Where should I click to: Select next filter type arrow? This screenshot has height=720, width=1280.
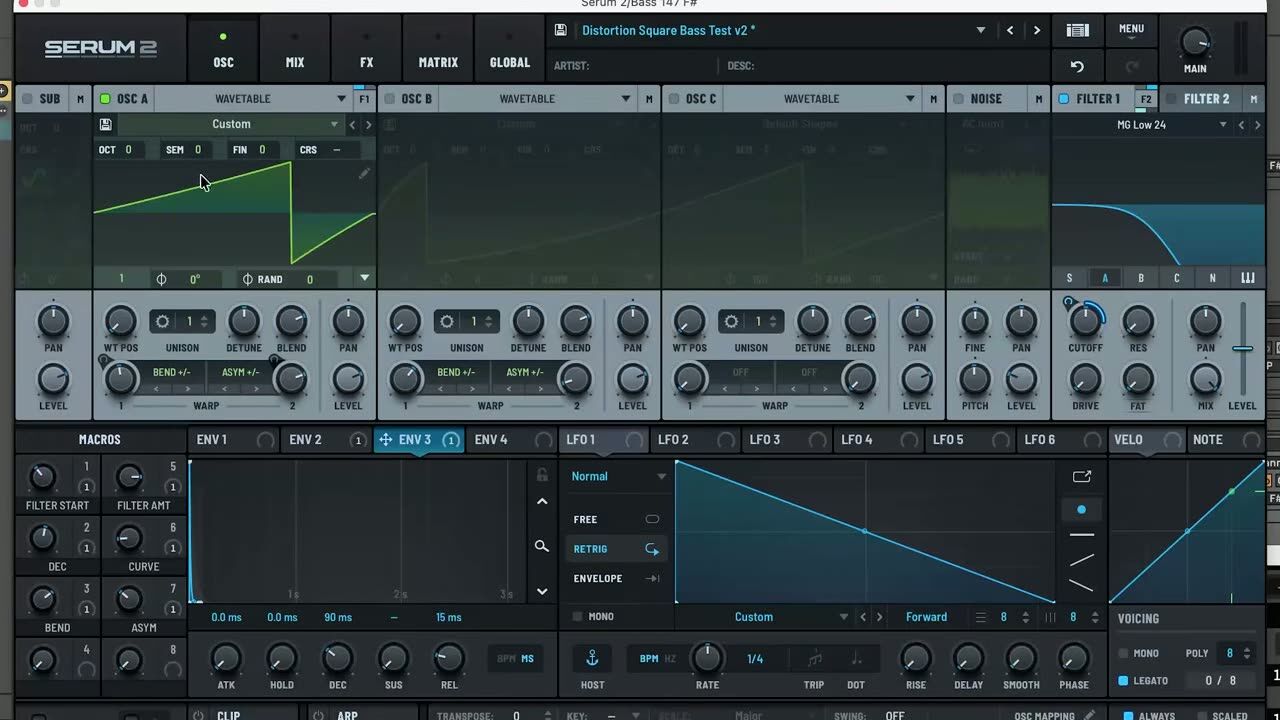pos(1258,125)
